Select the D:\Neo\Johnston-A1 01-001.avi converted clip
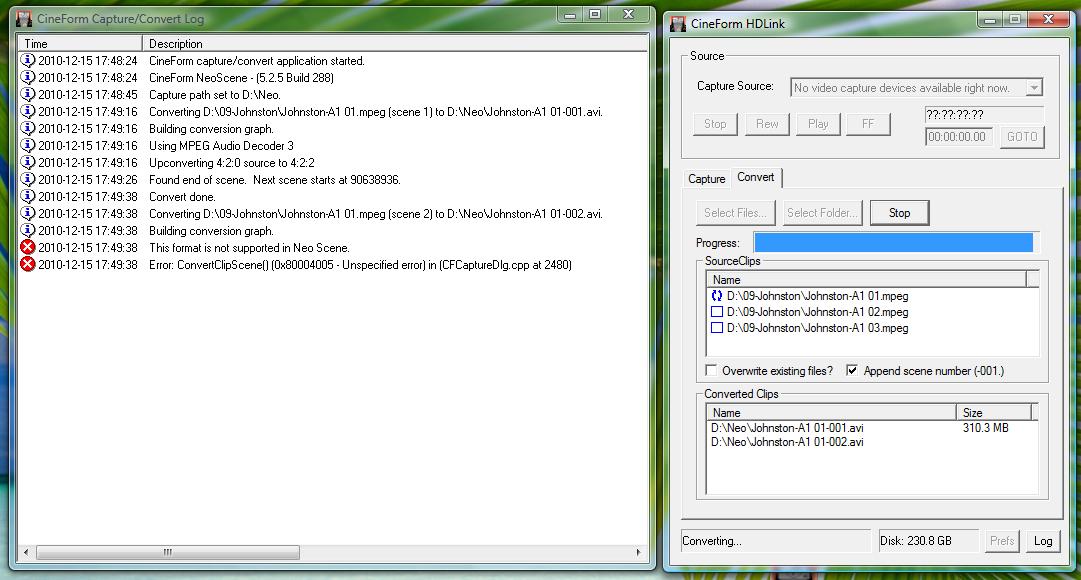 click(787, 428)
